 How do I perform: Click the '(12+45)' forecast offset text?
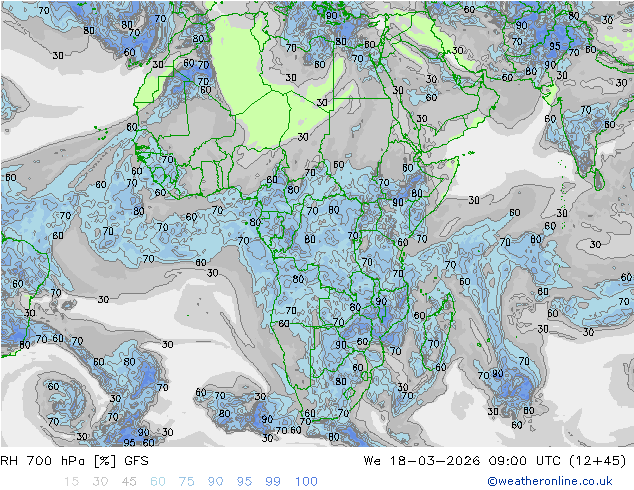pos(598,461)
